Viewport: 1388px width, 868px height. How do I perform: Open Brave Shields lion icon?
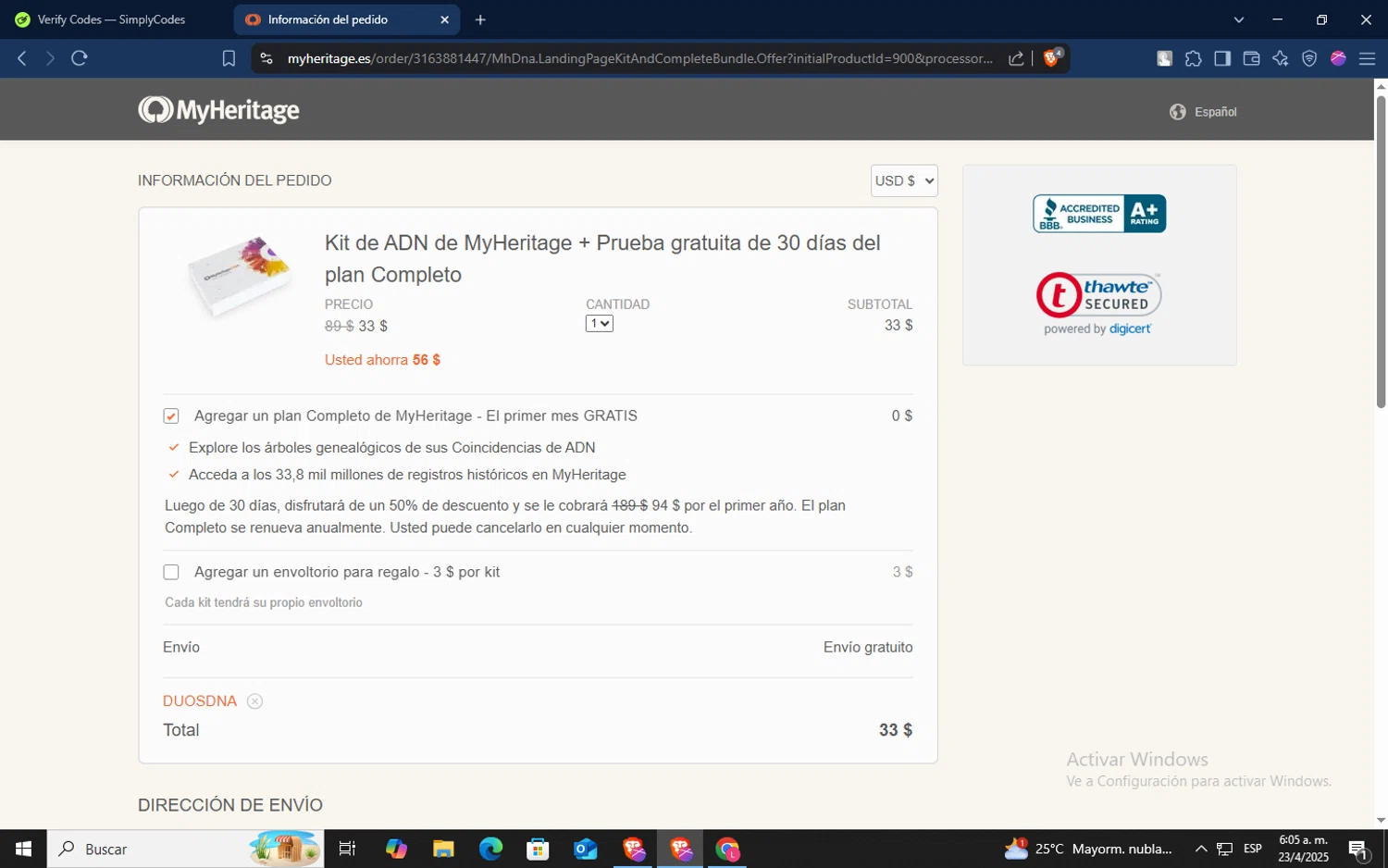coord(1052,57)
